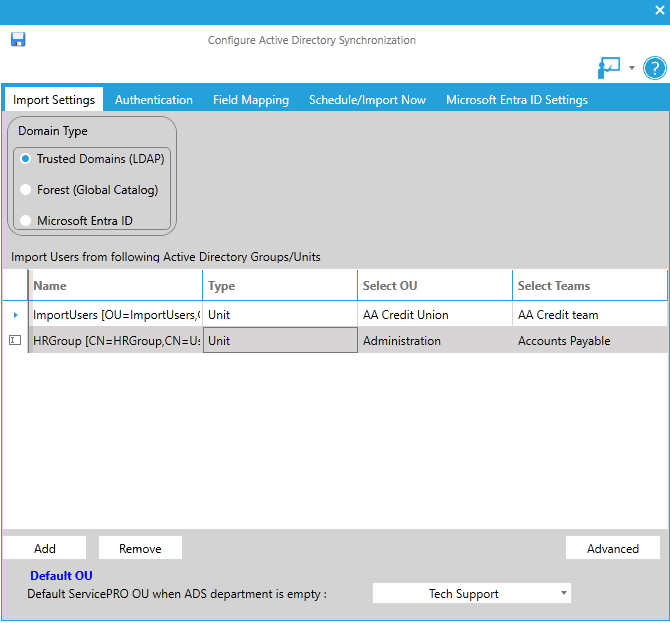The image size is (670, 623).
Task: Click the Accounts Payable teams cell
Action: tap(590, 341)
